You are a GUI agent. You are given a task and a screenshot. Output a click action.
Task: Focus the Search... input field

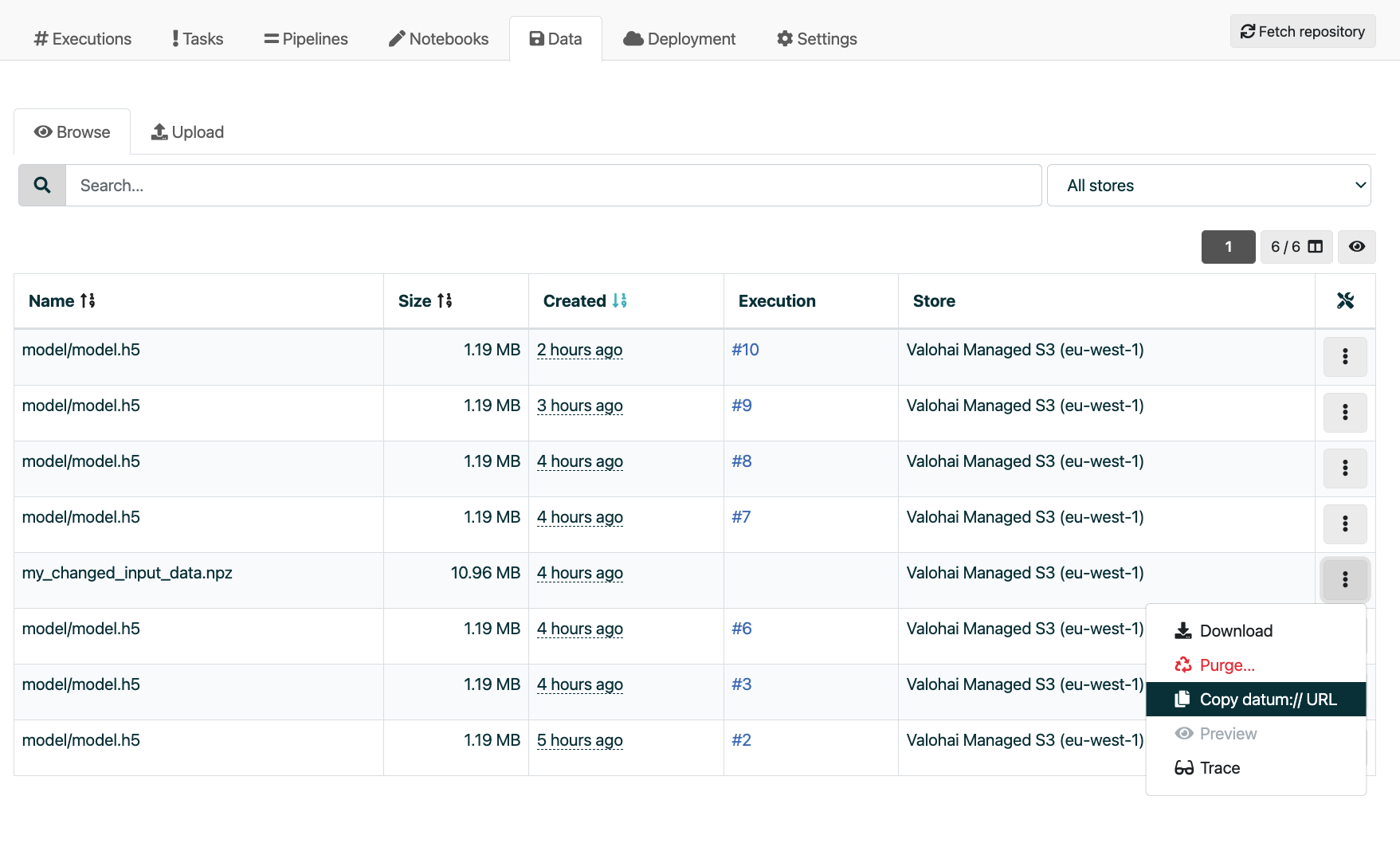pyautogui.click(x=554, y=186)
